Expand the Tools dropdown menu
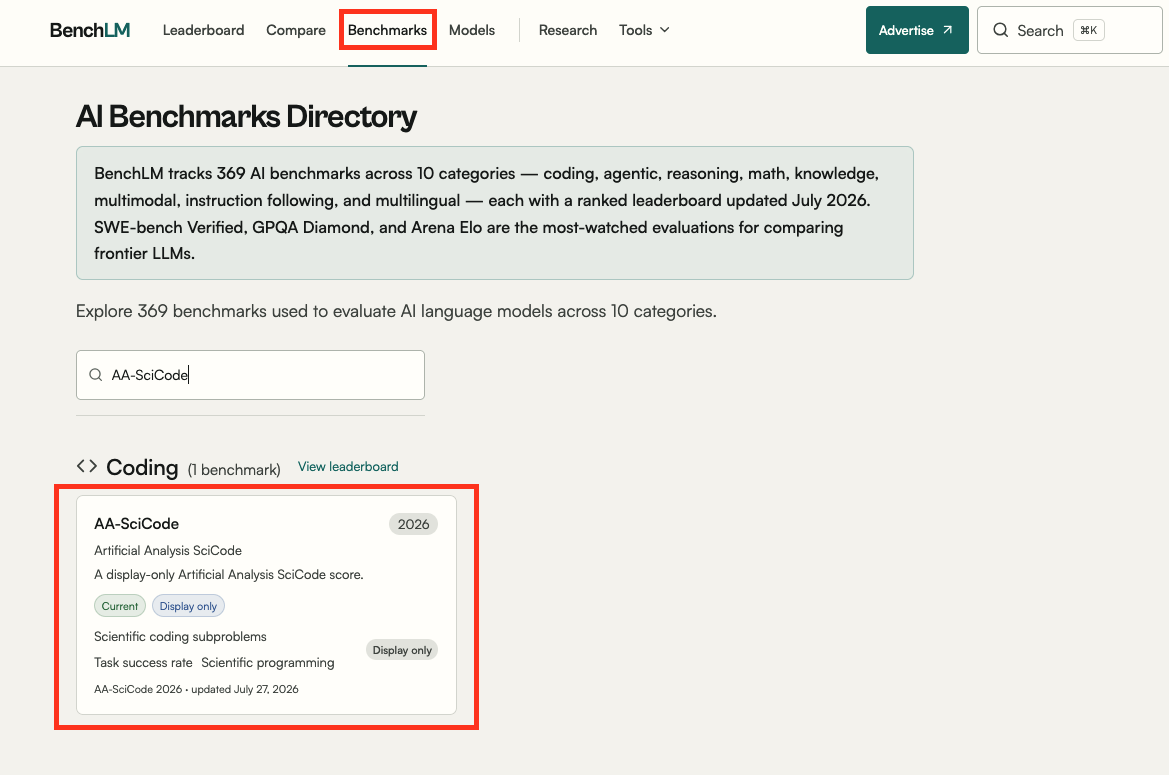This screenshot has width=1169, height=775. (644, 30)
